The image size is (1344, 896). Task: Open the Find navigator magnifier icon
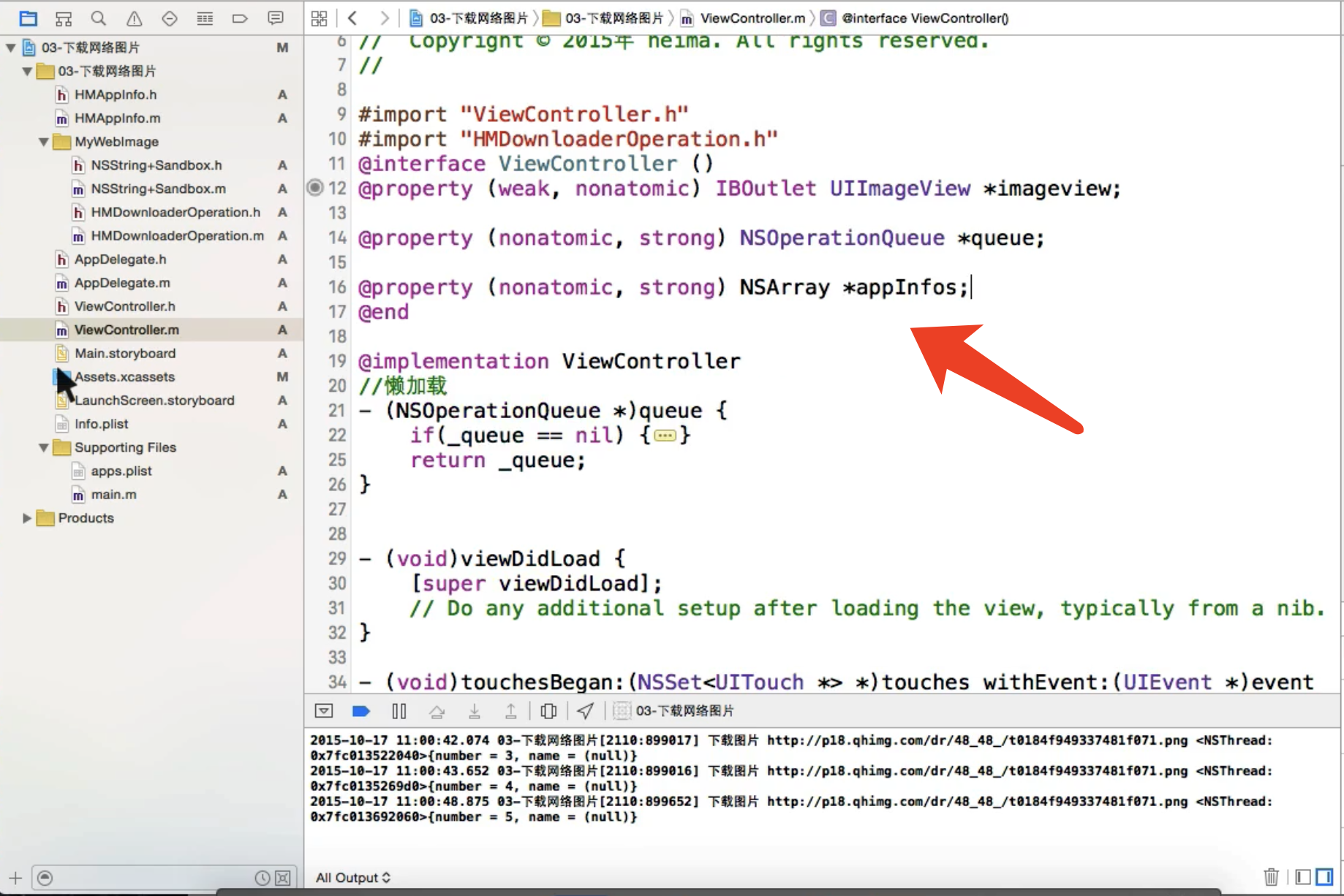99,18
